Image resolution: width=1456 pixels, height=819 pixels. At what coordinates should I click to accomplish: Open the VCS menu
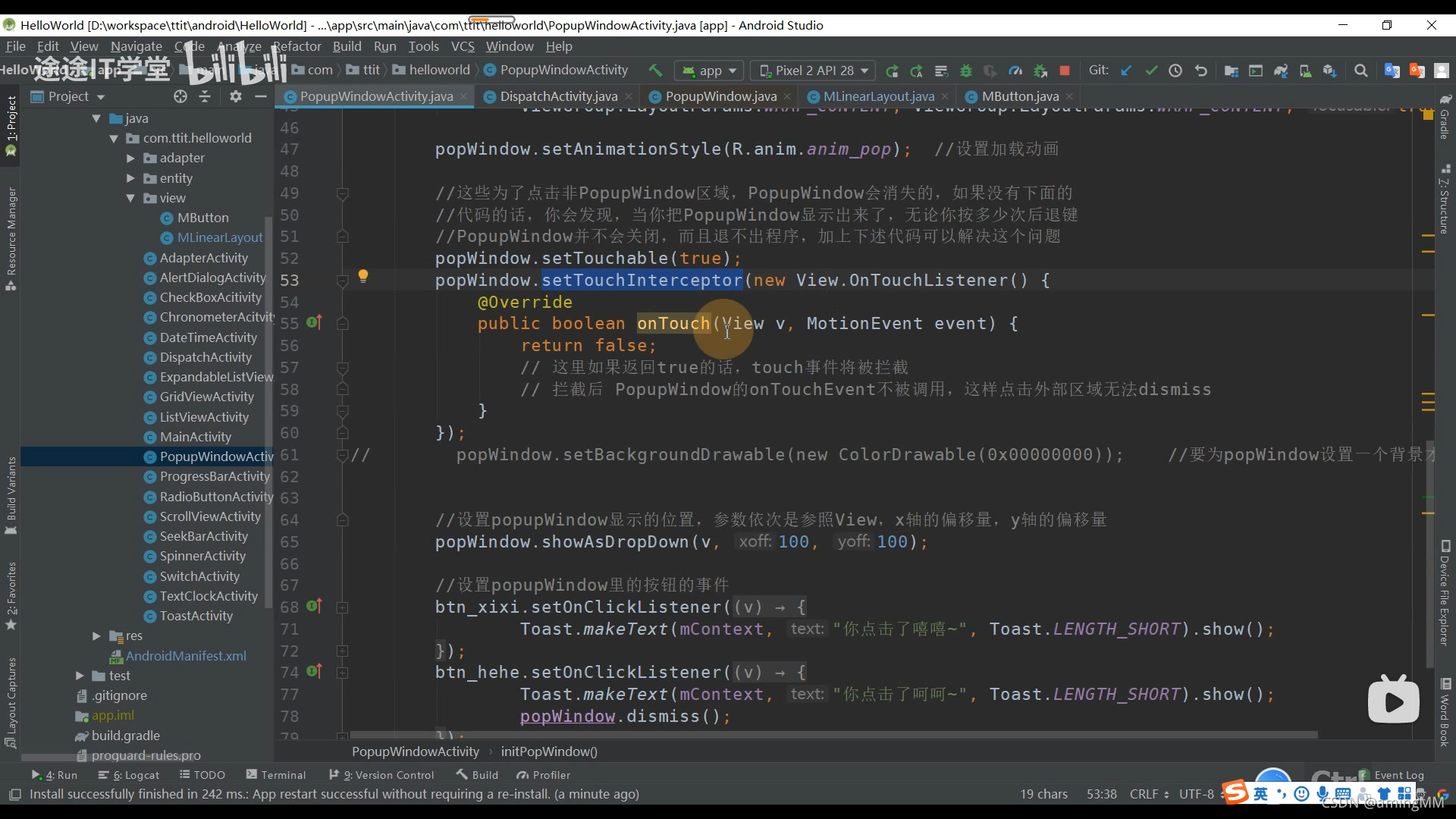[463, 46]
